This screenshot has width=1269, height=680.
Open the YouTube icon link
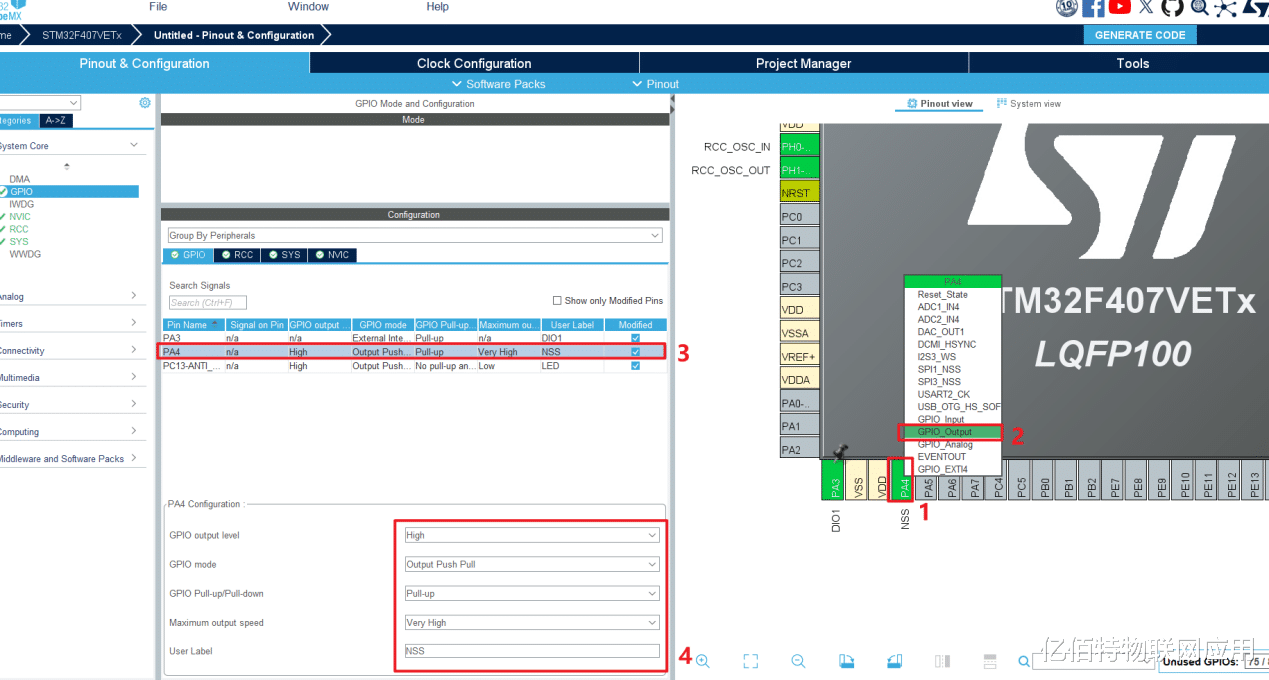1120,8
